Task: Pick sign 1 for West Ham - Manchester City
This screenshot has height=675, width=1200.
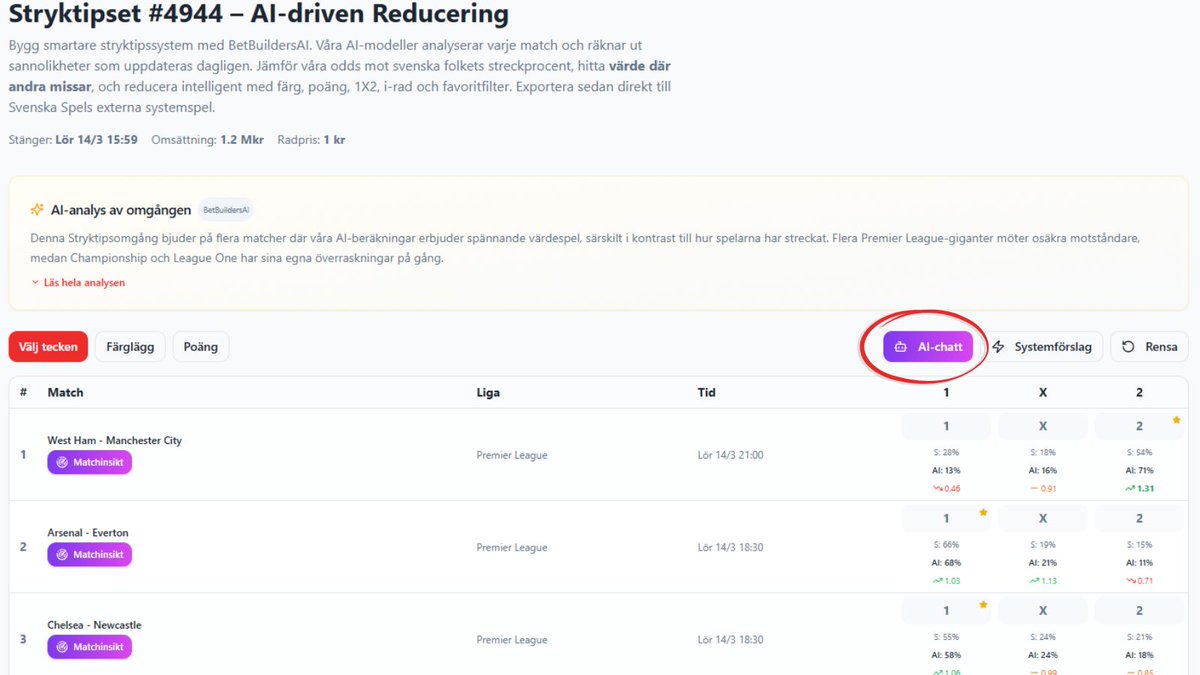Action: 946,426
